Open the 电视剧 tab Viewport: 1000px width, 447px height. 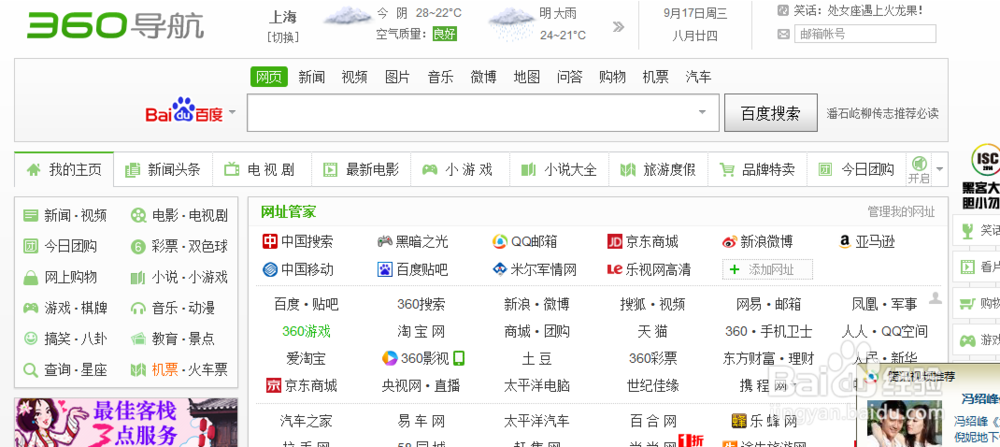click(x=261, y=170)
